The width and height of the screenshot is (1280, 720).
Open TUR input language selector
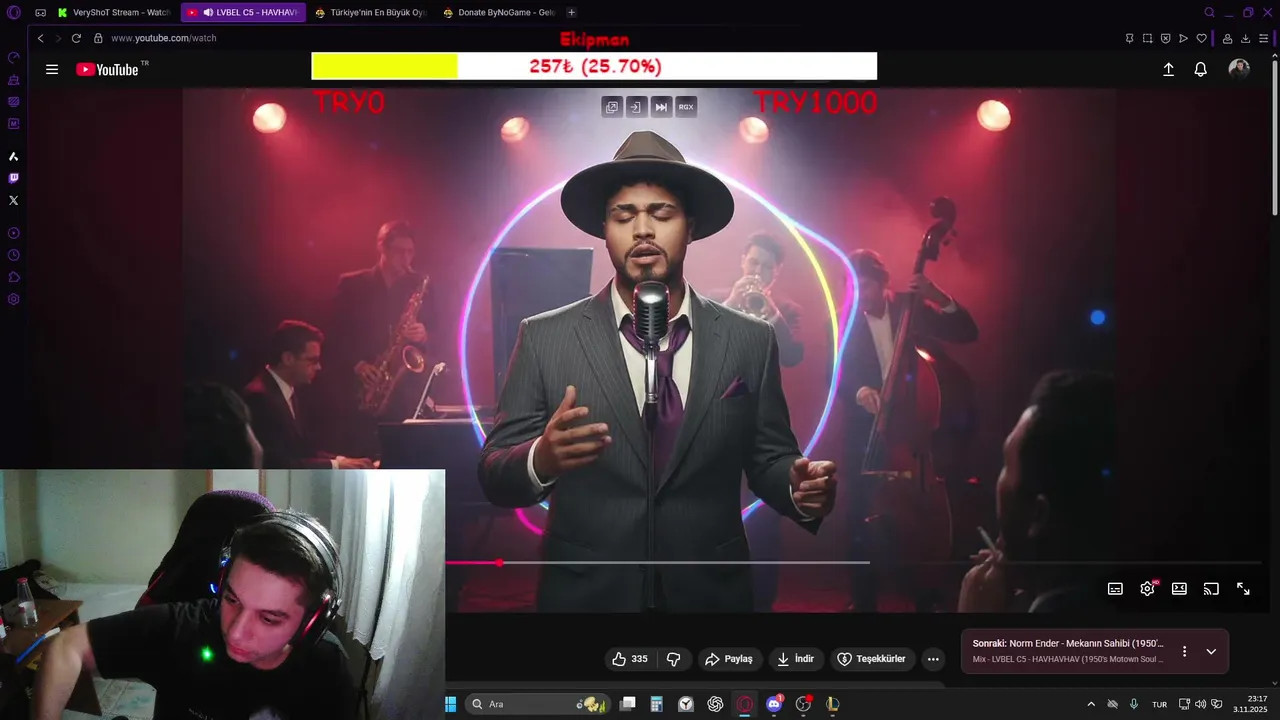click(x=1159, y=704)
